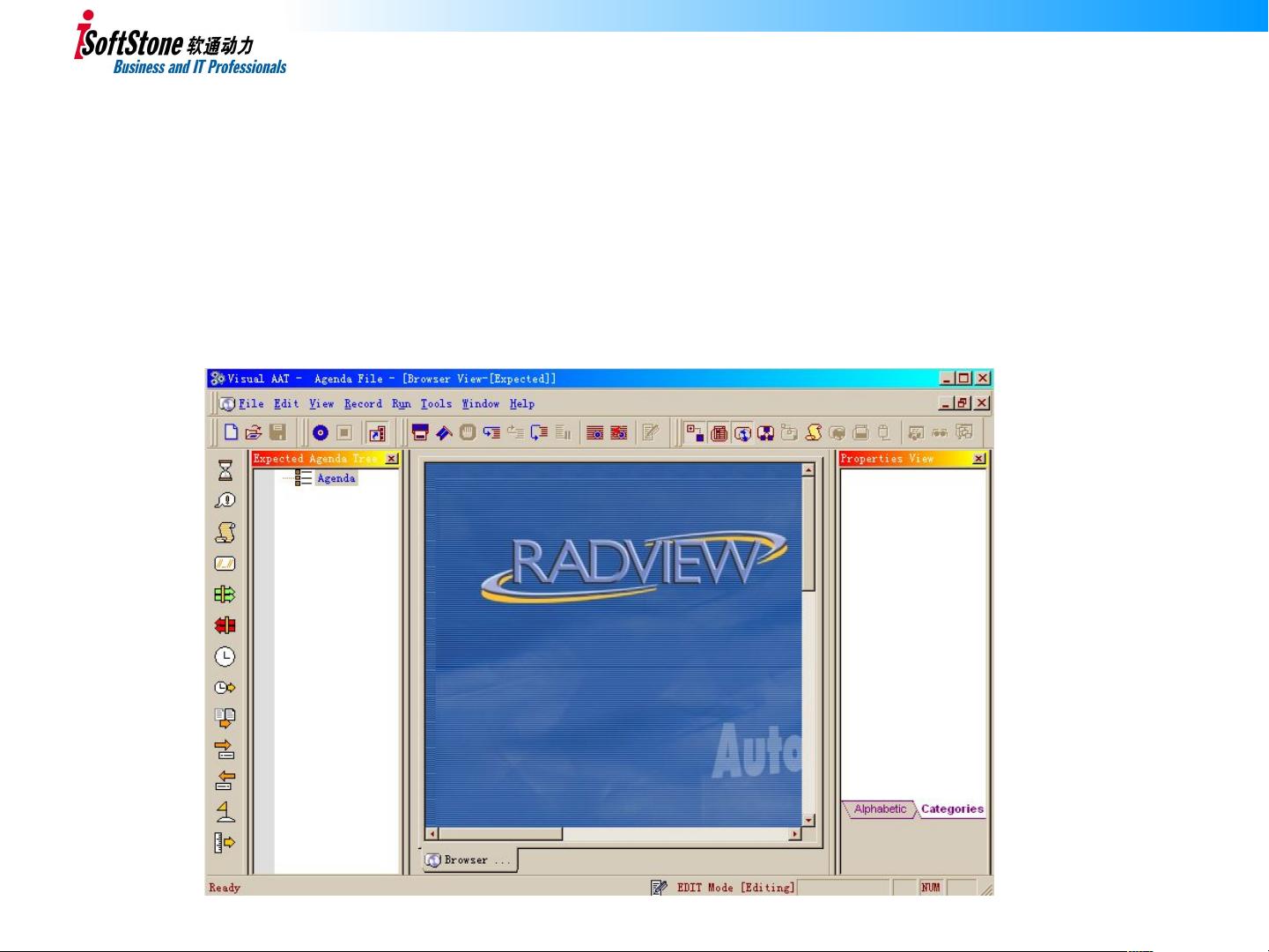Open the Record menu
Image resolution: width=1269 pixels, height=952 pixels.
click(x=363, y=403)
